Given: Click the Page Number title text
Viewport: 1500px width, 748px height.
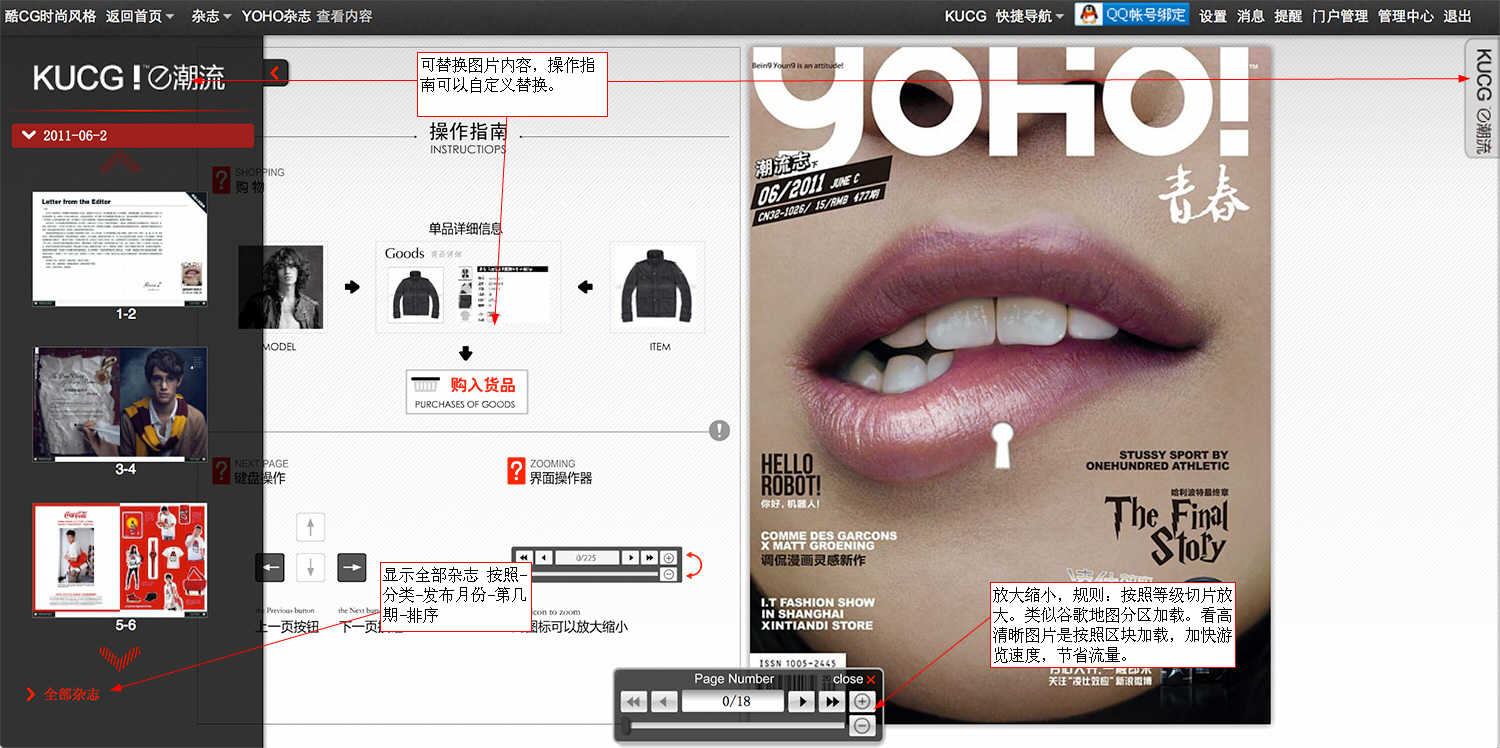Looking at the screenshot, I should point(734,679).
